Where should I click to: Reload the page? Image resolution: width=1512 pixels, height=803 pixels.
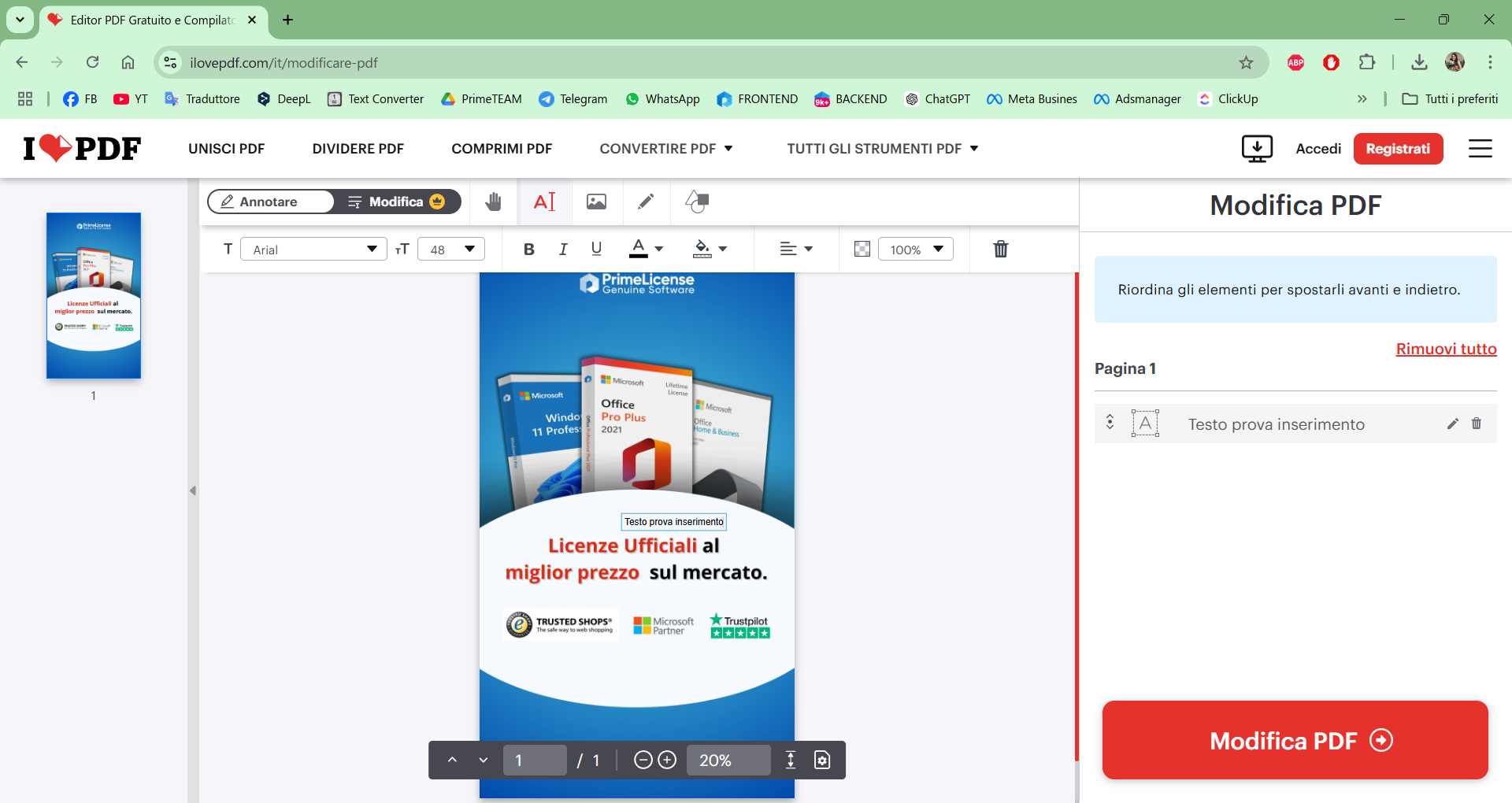point(93,62)
